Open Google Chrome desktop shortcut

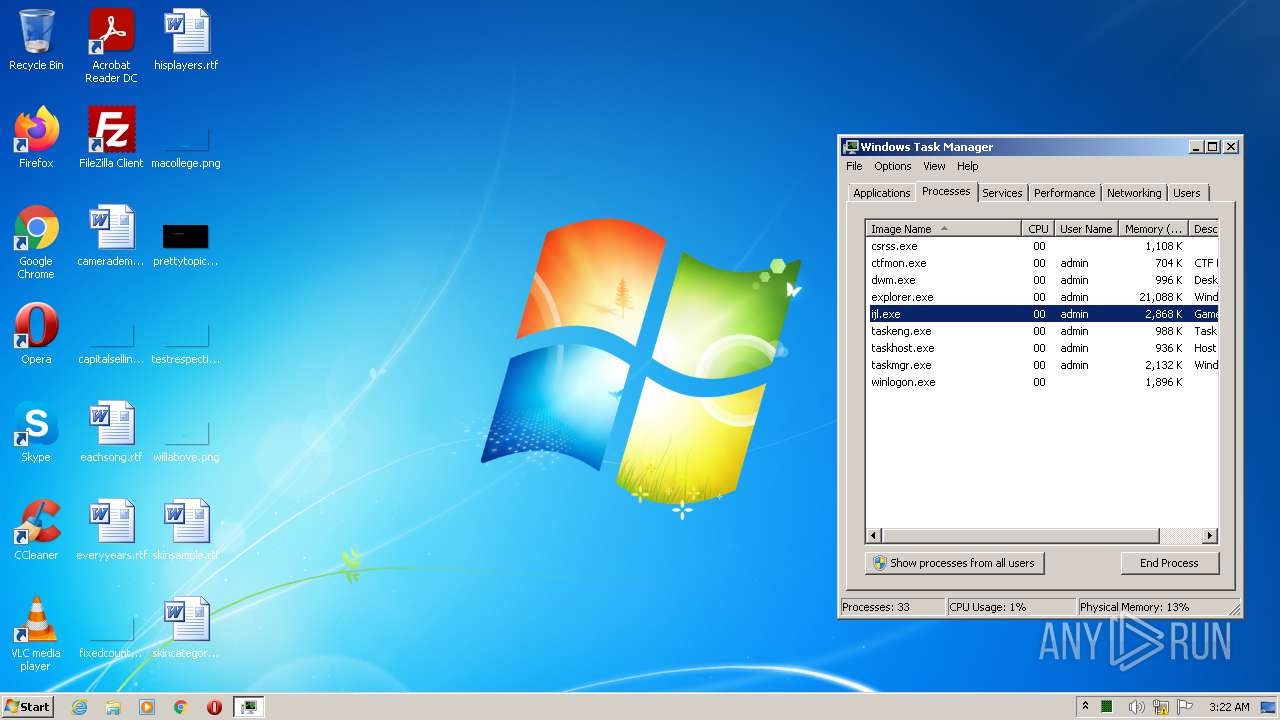36,242
